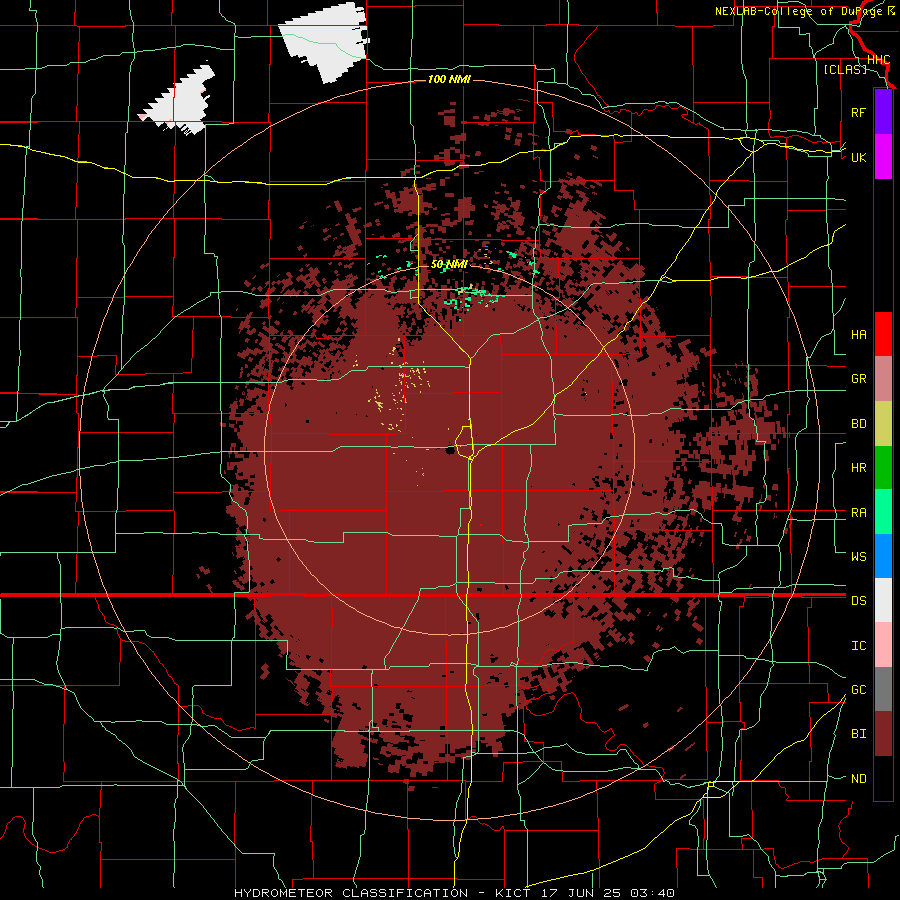Click the white DS legend swatch
This screenshot has height=900, width=900.
pos(883,600)
